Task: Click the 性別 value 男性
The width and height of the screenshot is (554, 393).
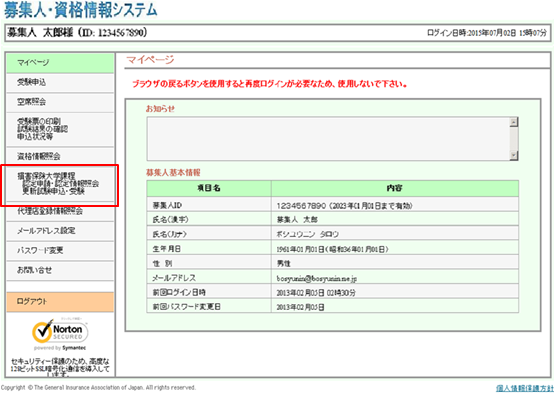Action: click(284, 264)
